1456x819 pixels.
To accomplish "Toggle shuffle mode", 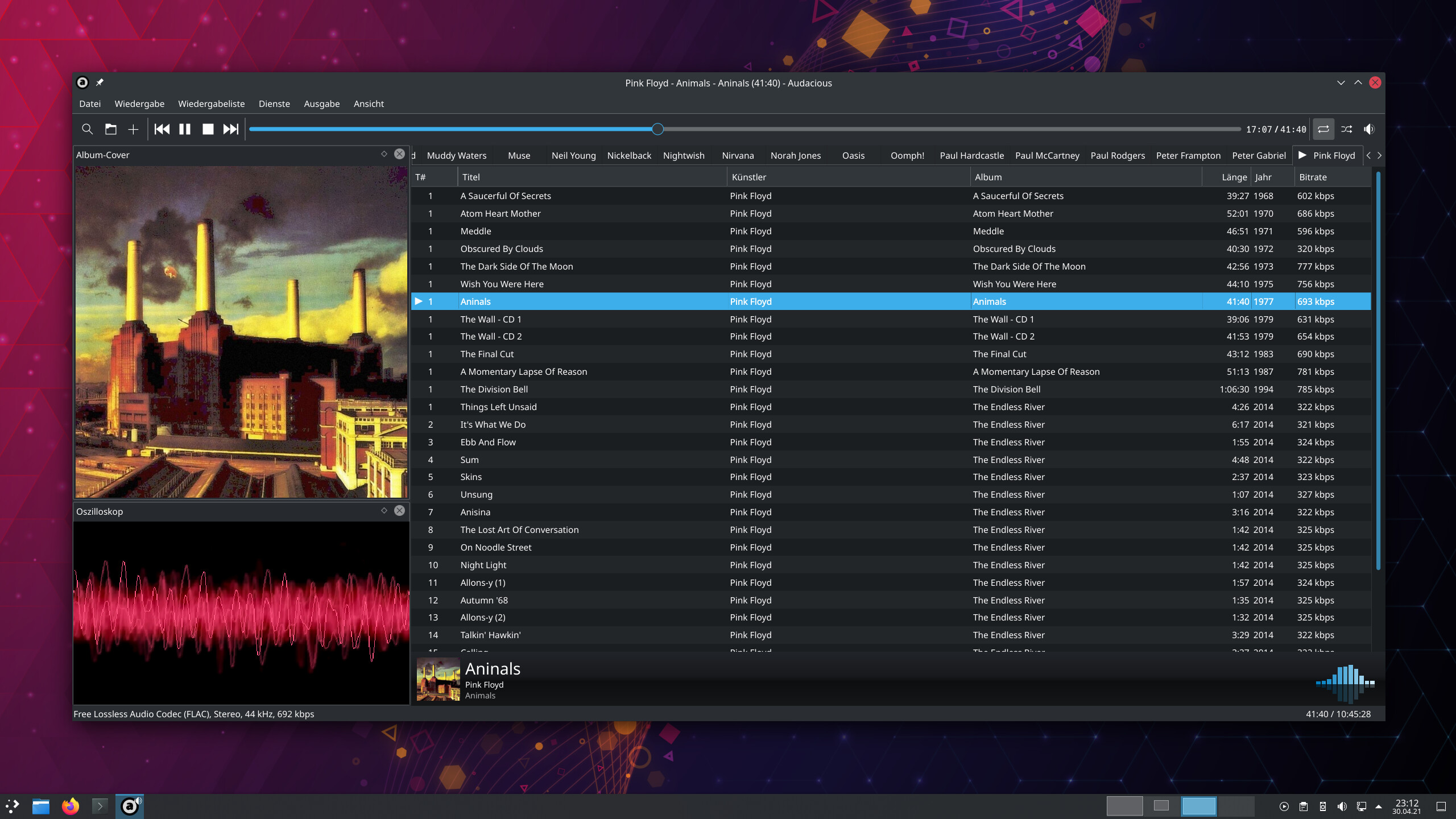I will coord(1347,129).
